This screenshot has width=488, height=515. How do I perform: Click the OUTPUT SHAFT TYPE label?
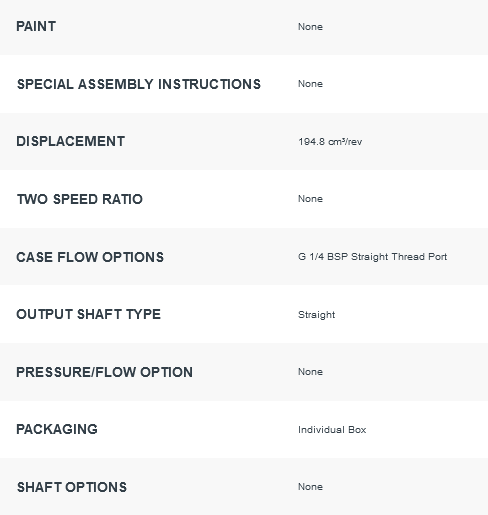coord(89,314)
